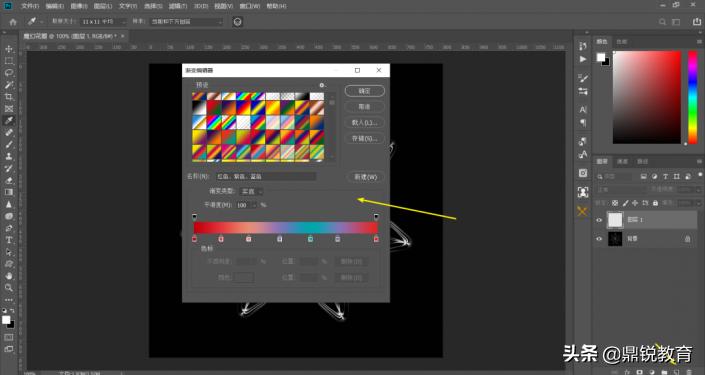Click Save button in Gradient Editor
The width and height of the screenshot is (705, 375).
pos(365,138)
